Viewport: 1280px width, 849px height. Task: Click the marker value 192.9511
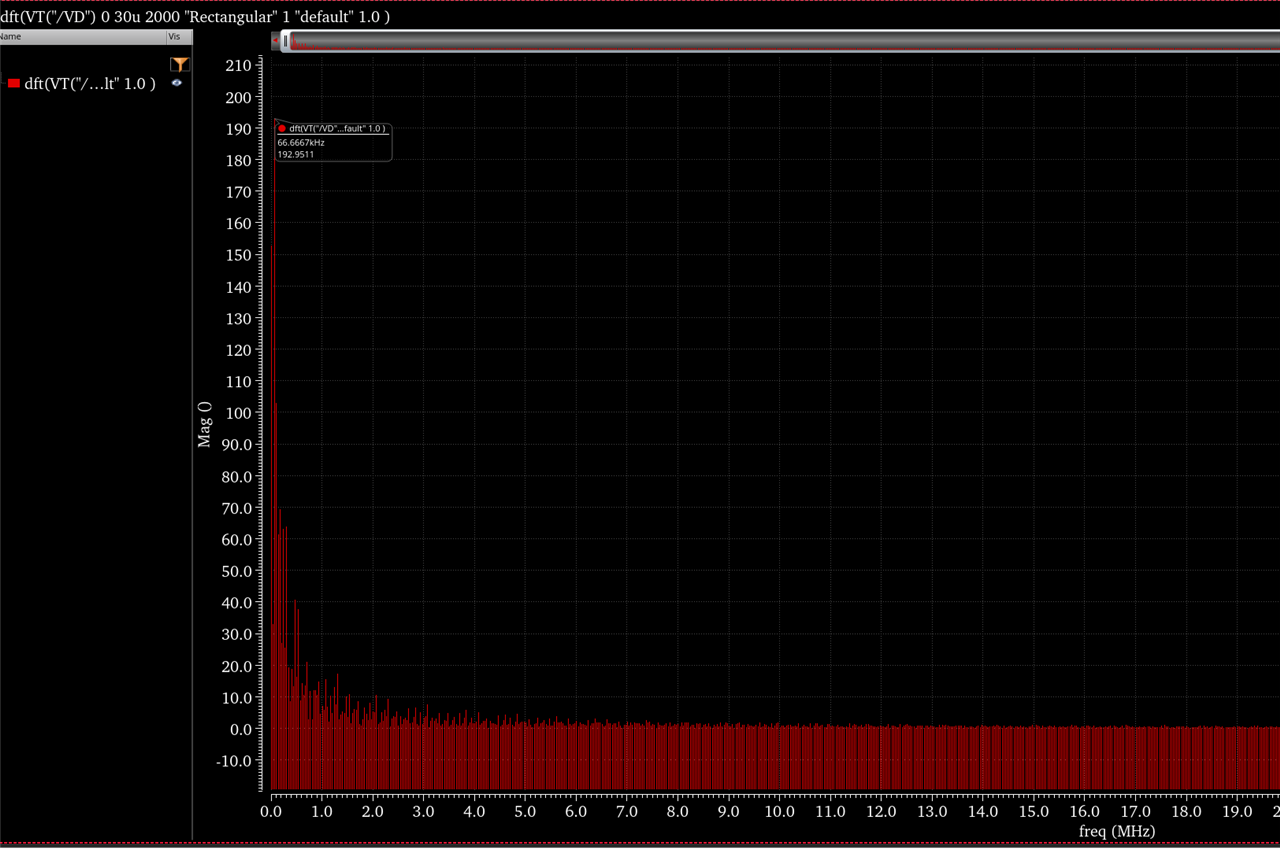[x=296, y=154]
